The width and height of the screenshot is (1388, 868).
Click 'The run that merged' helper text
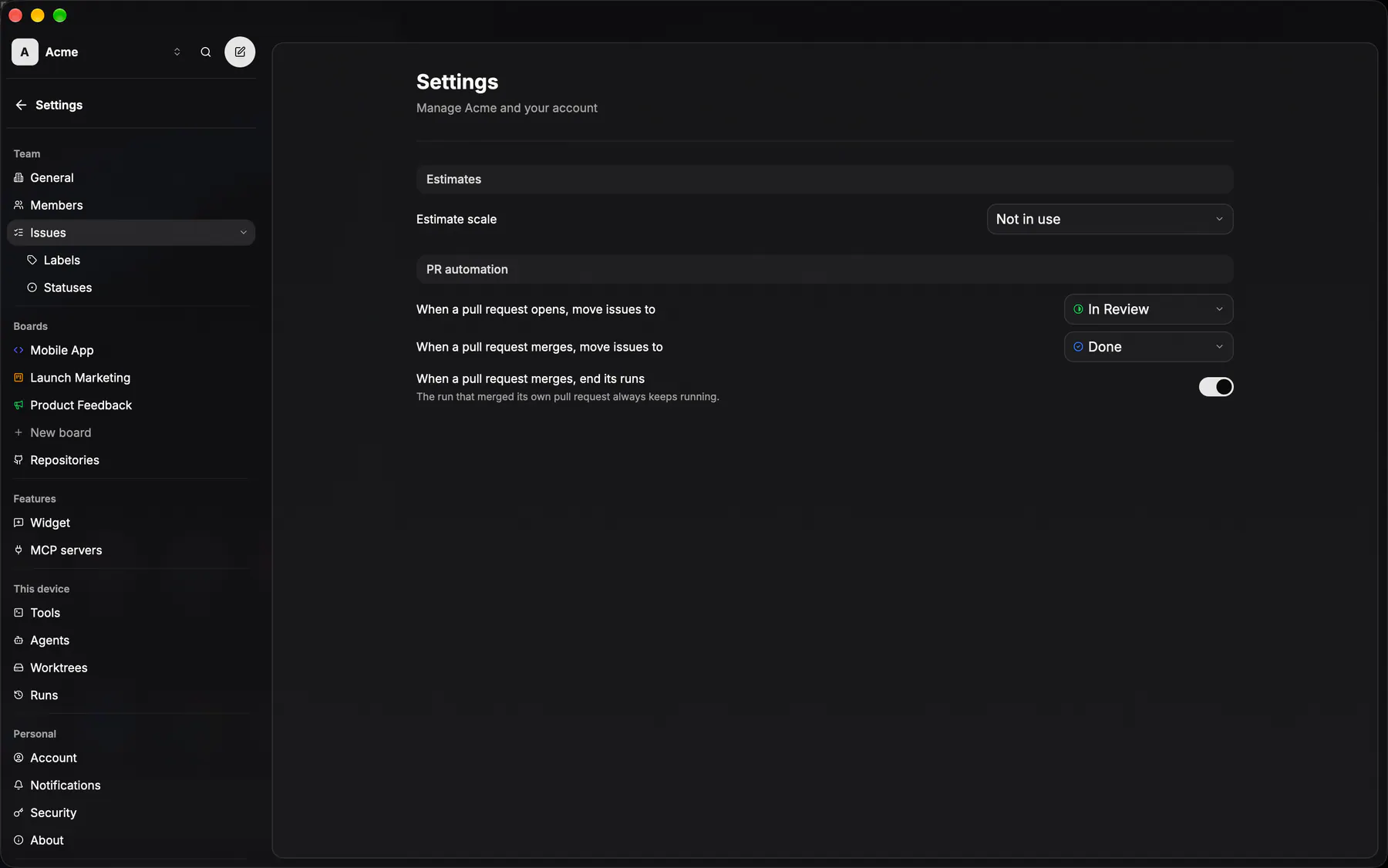click(568, 397)
